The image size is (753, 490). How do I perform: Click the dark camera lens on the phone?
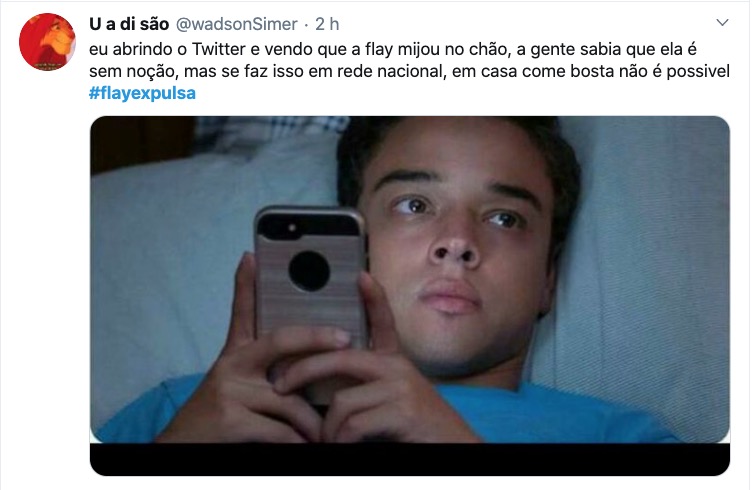pyautogui.click(x=309, y=270)
